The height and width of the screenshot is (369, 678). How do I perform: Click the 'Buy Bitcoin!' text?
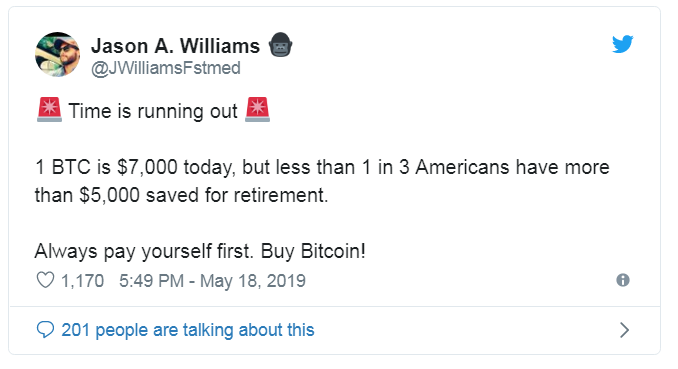coord(313,251)
